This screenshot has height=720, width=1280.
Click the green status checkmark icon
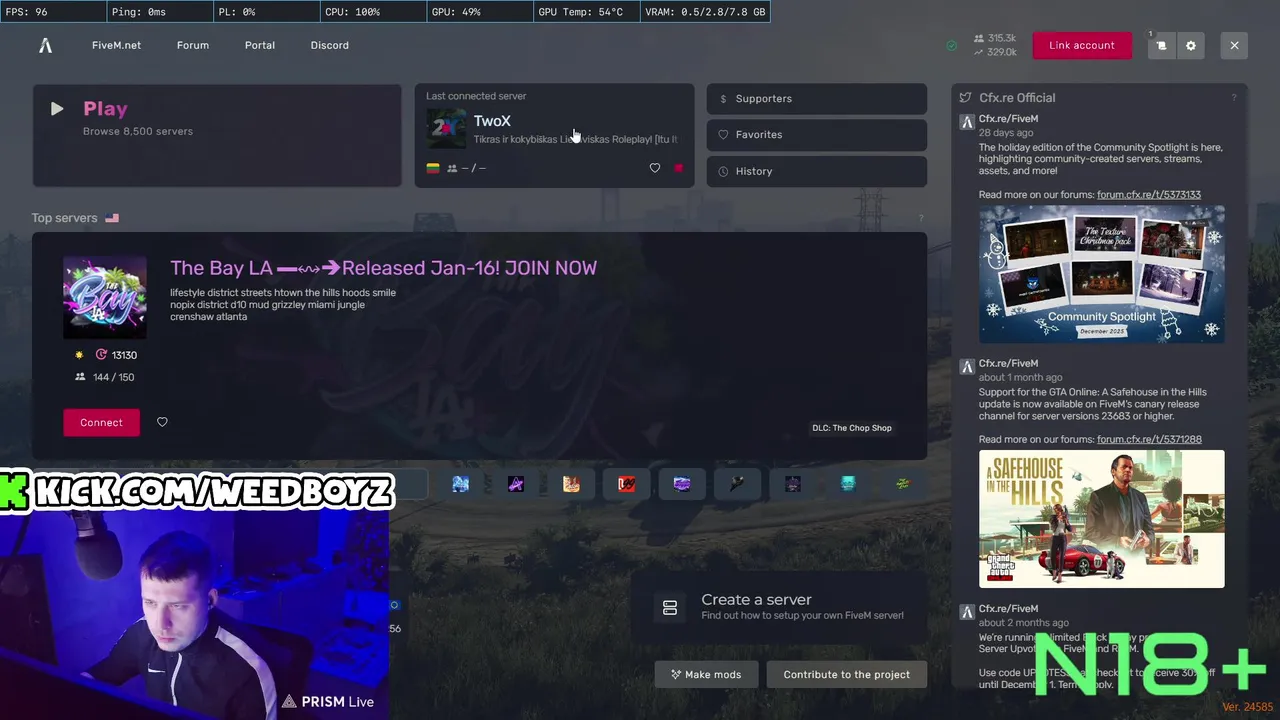point(951,46)
